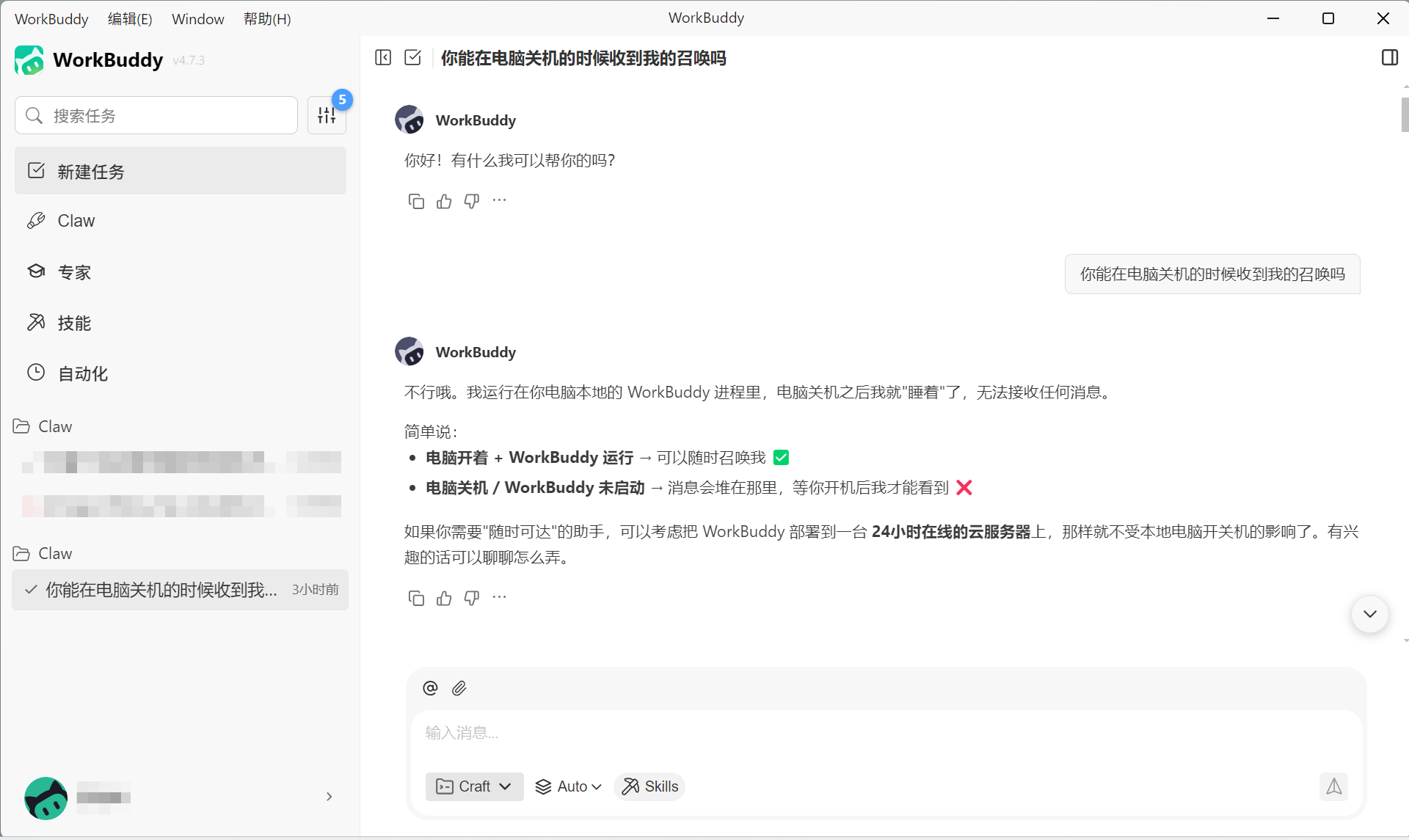Open the 专家 section
This screenshot has height=840, width=1409.
coord(181,272)
